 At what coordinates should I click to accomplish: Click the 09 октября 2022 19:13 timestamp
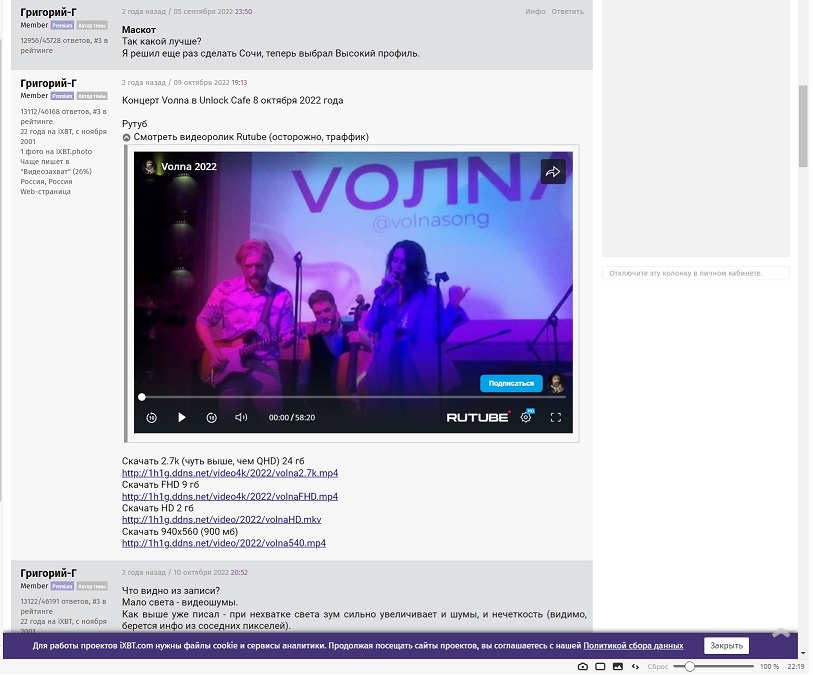coord(210,82)
